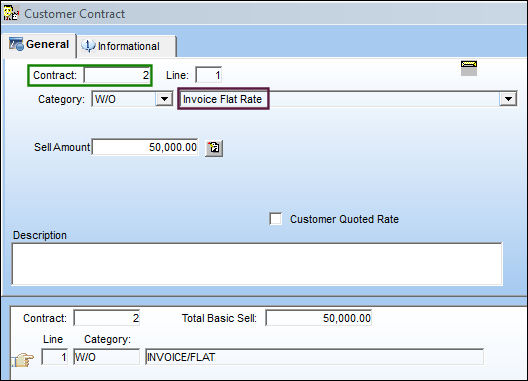Click the Description label
The height and width of the screenshot is (381, 528).
pos(40,235)
